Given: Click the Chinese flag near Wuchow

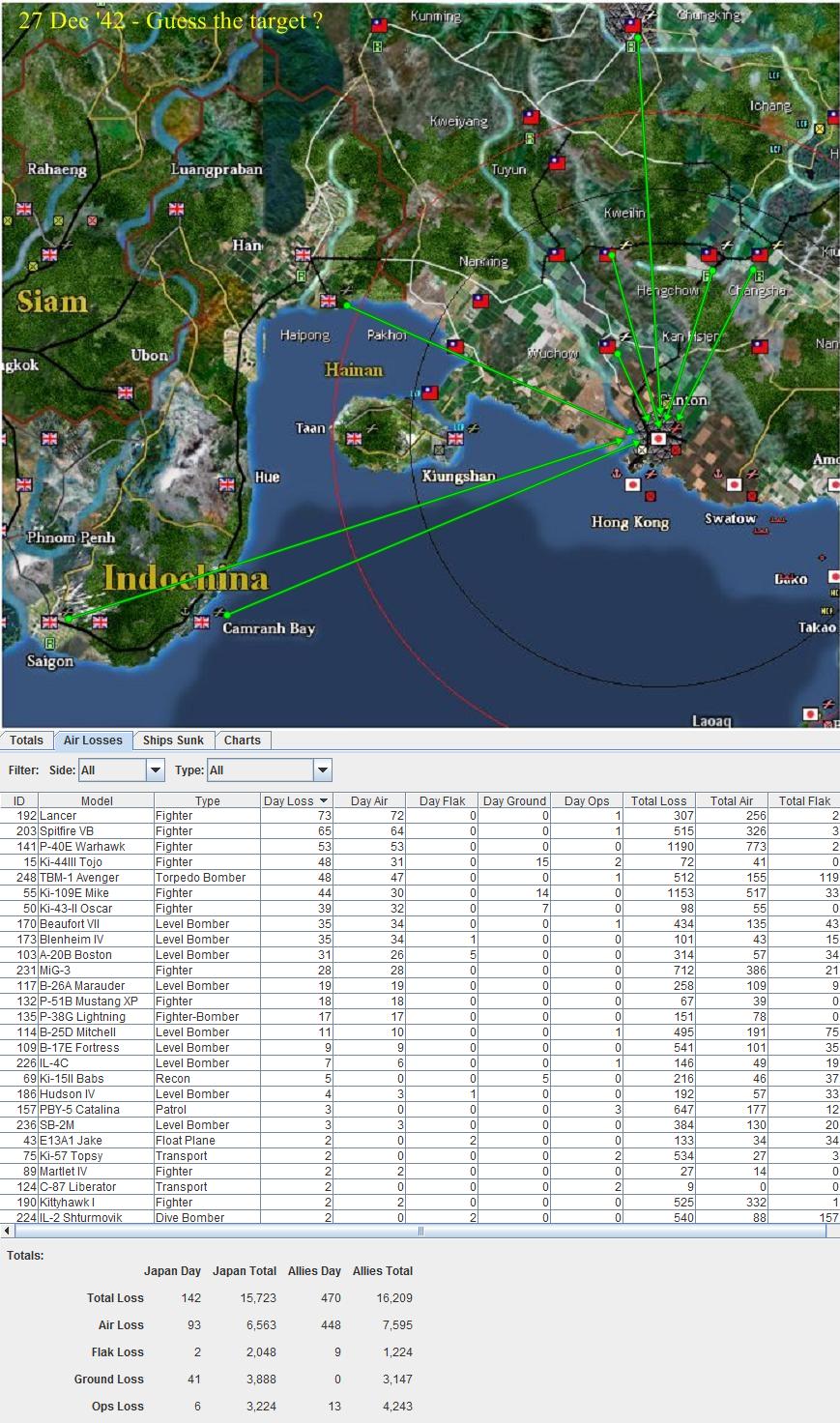Looking at the screenshot, I should [x=607, y=346].
